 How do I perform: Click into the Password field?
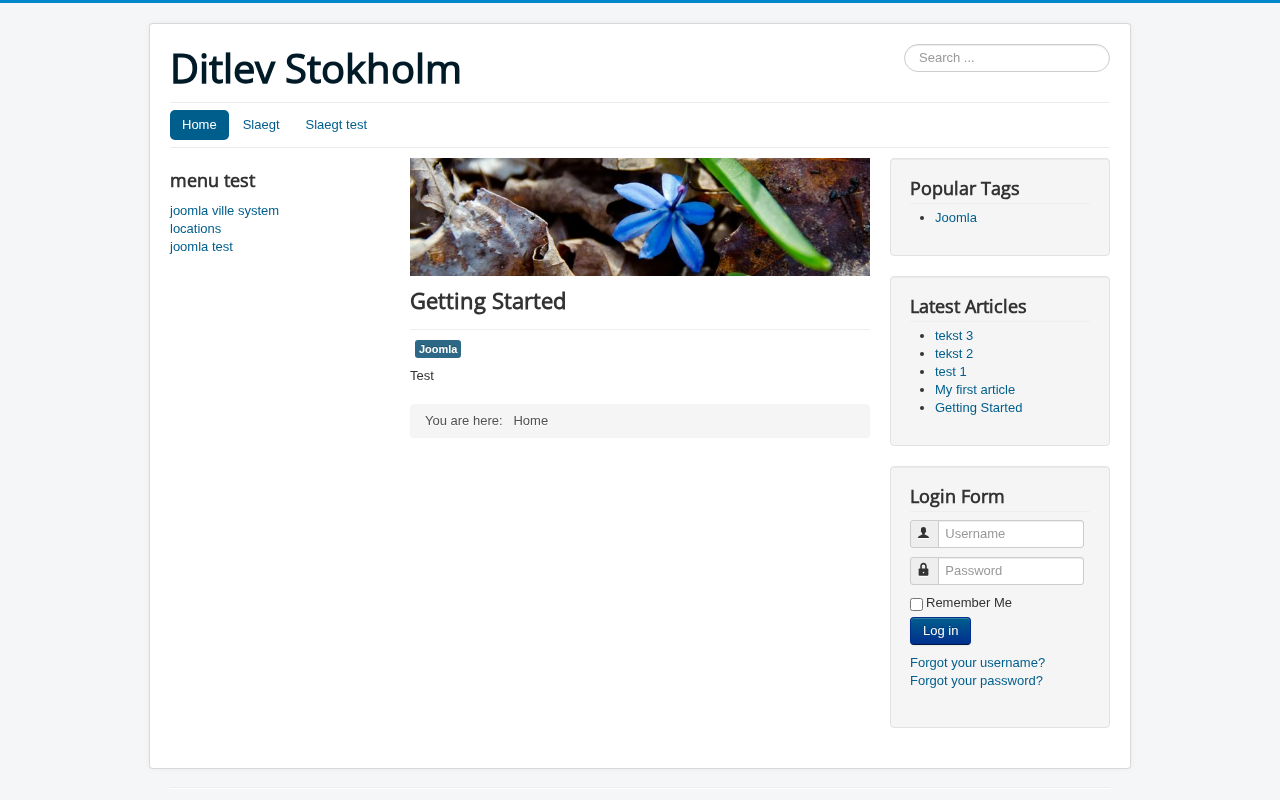(x=1010, y=571)
